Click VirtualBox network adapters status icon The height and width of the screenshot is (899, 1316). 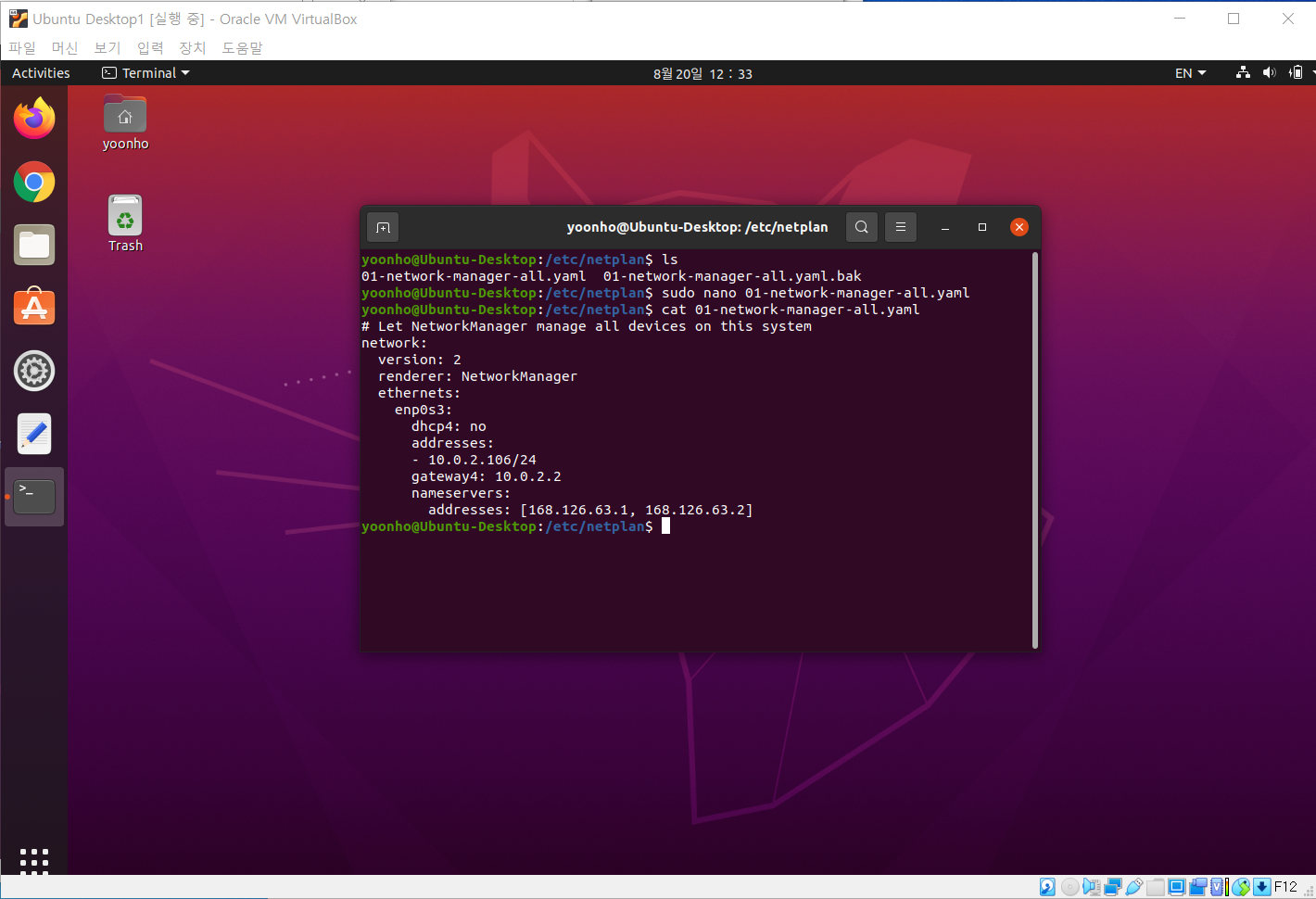tap(1113, 887)
